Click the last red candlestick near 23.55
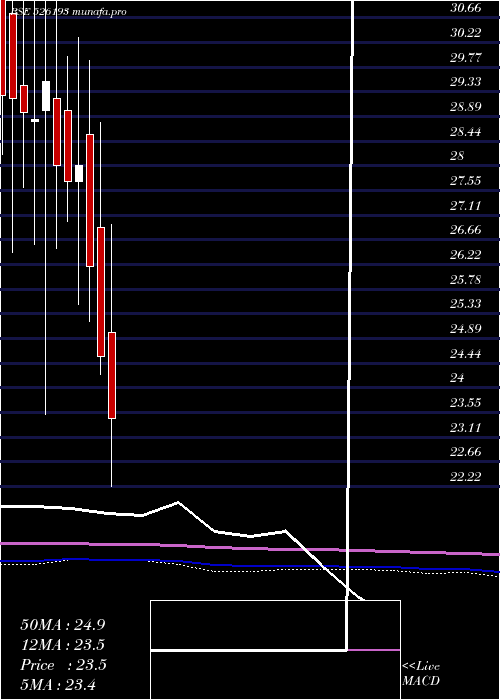The width and height of the screenshot is (500, 700). pos(112,375)
